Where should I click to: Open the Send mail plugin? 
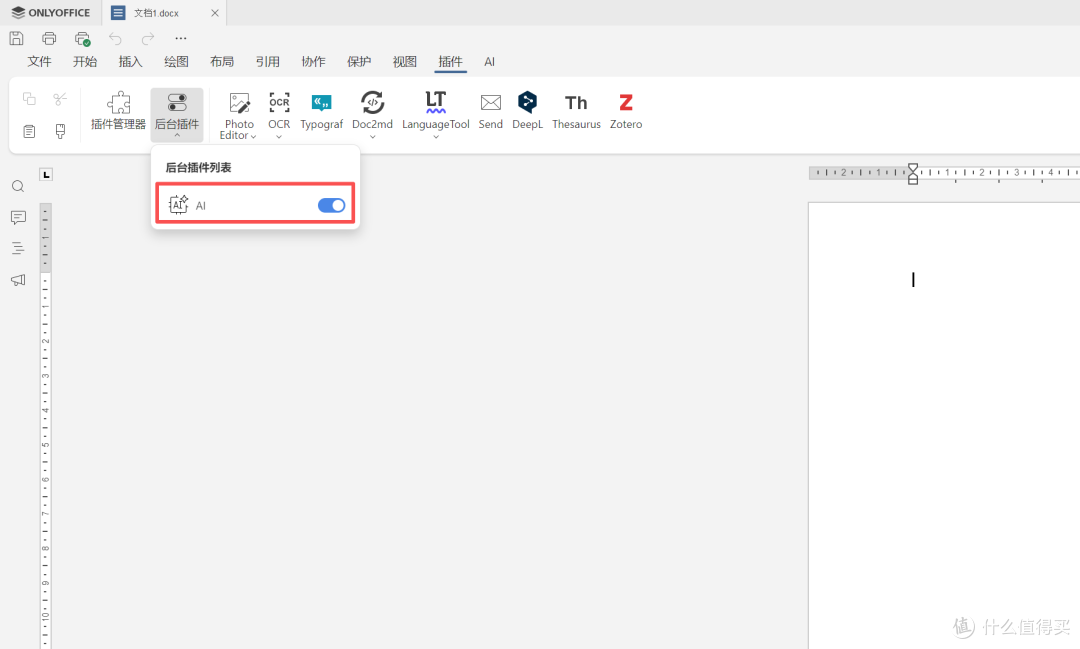coord(490,112)
